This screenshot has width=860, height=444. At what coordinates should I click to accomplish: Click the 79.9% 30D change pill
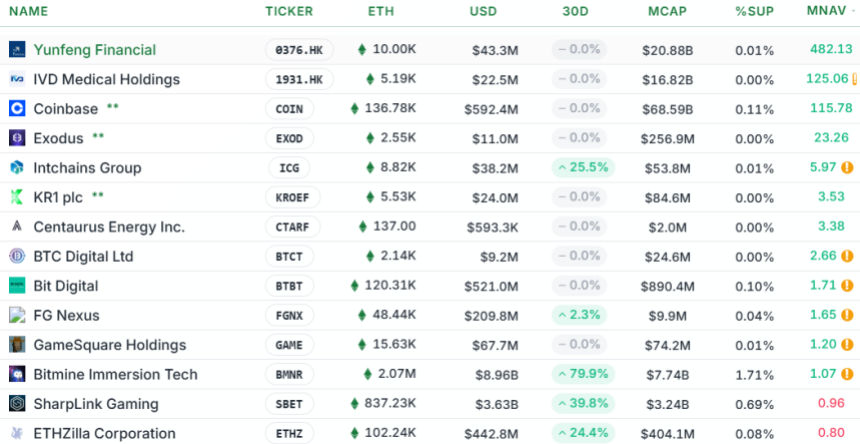tap(581, 374)
